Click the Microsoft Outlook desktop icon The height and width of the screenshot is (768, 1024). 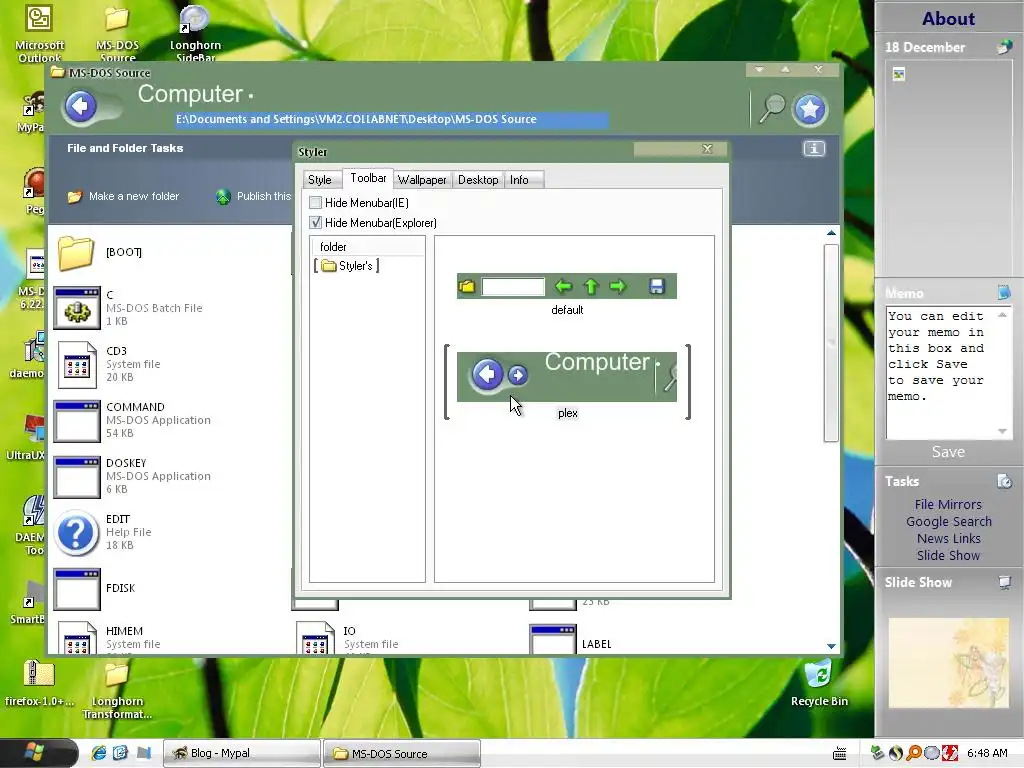click(39, 18)
